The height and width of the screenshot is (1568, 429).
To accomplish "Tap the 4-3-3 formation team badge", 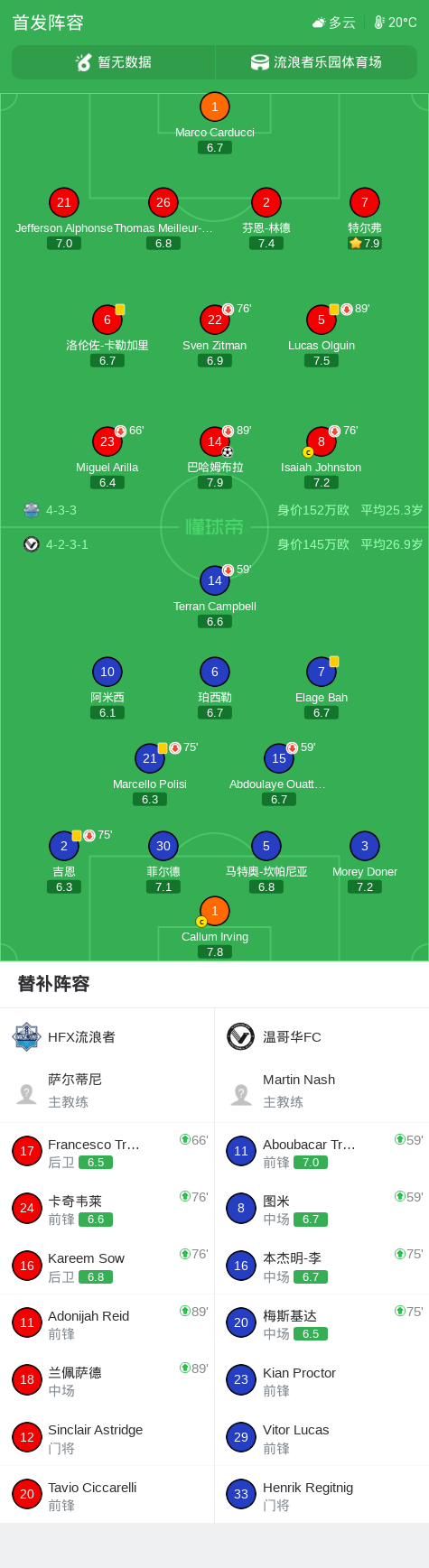I will coord(32,510).
